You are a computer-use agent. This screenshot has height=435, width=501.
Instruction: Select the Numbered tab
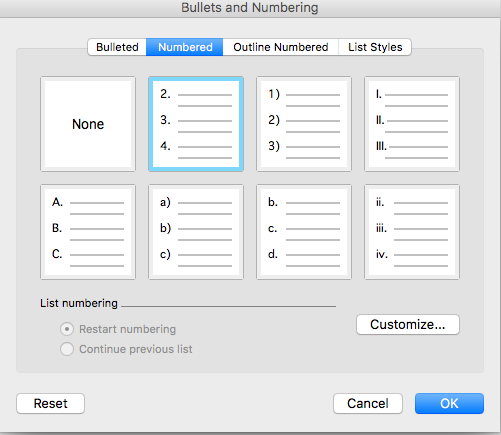pyautogui.click(x=185, y=47)
